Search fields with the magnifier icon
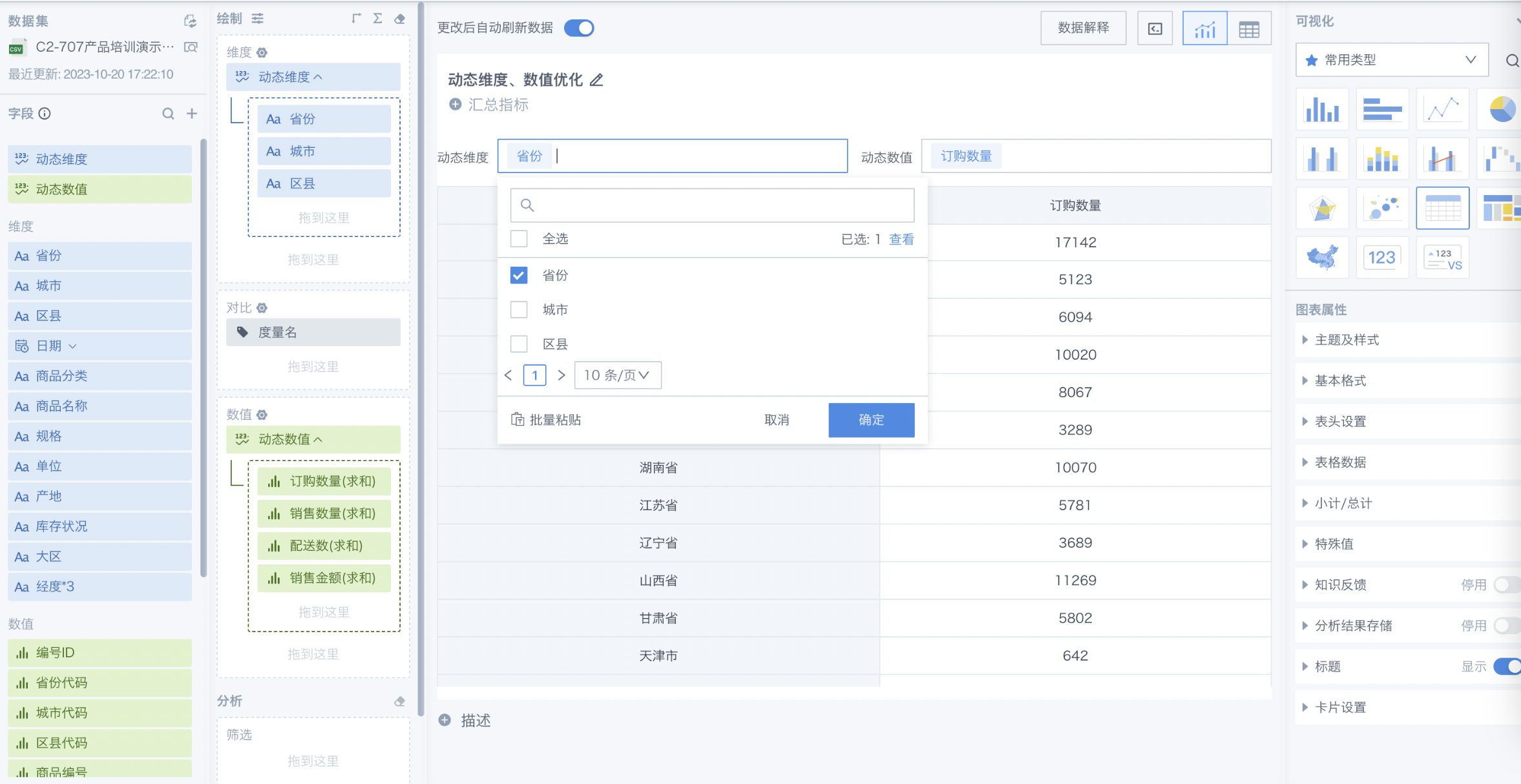Image resolution: width=1521 pixels, height=784 pixels. point(168,114)
